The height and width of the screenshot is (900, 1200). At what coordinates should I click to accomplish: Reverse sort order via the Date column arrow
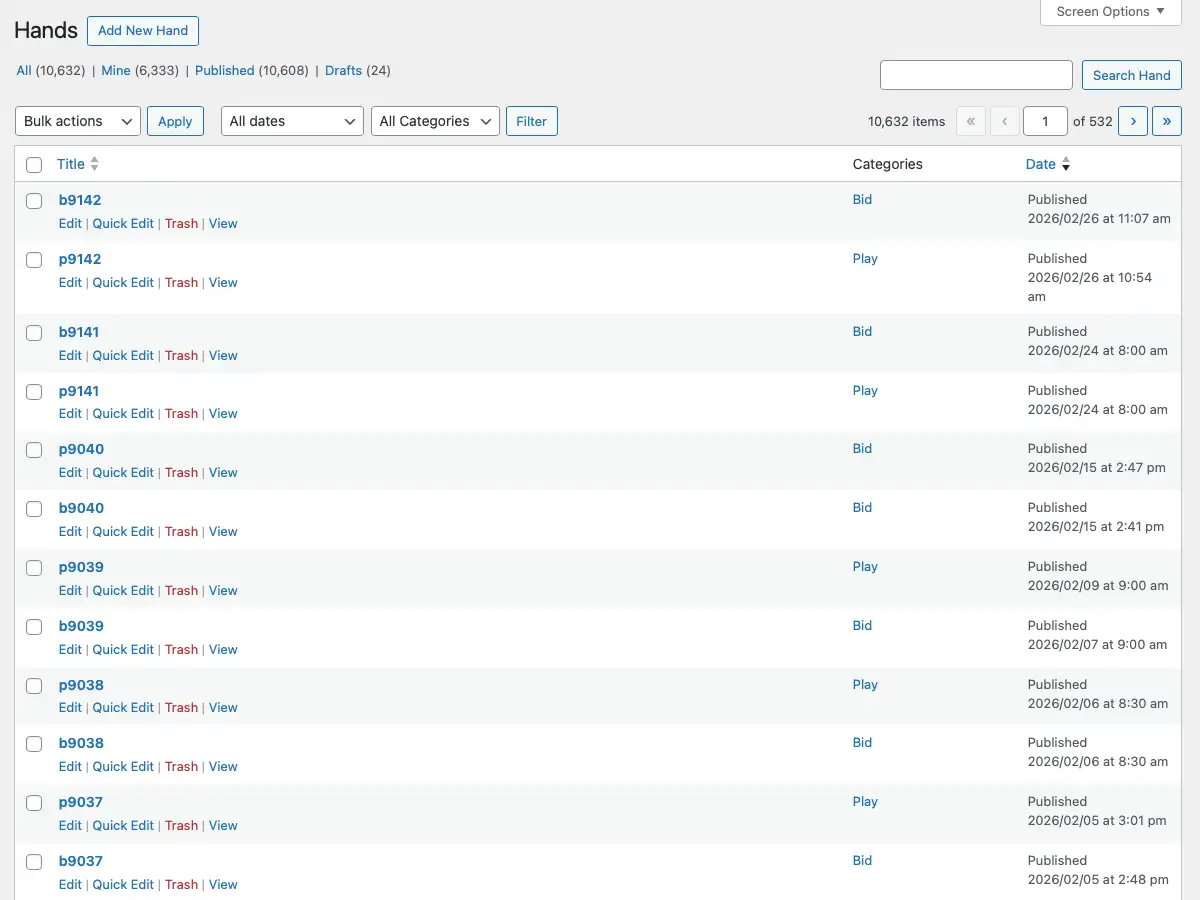(1066, 164)
